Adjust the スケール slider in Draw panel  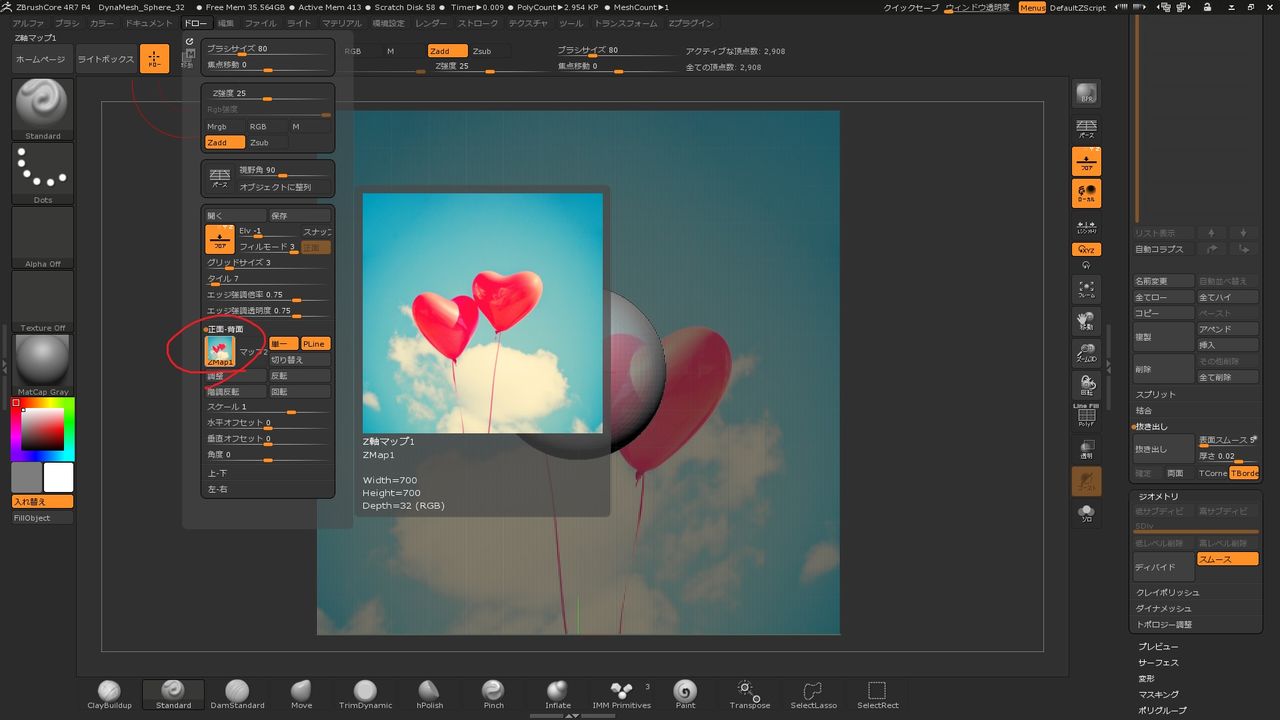click(268, 407)
